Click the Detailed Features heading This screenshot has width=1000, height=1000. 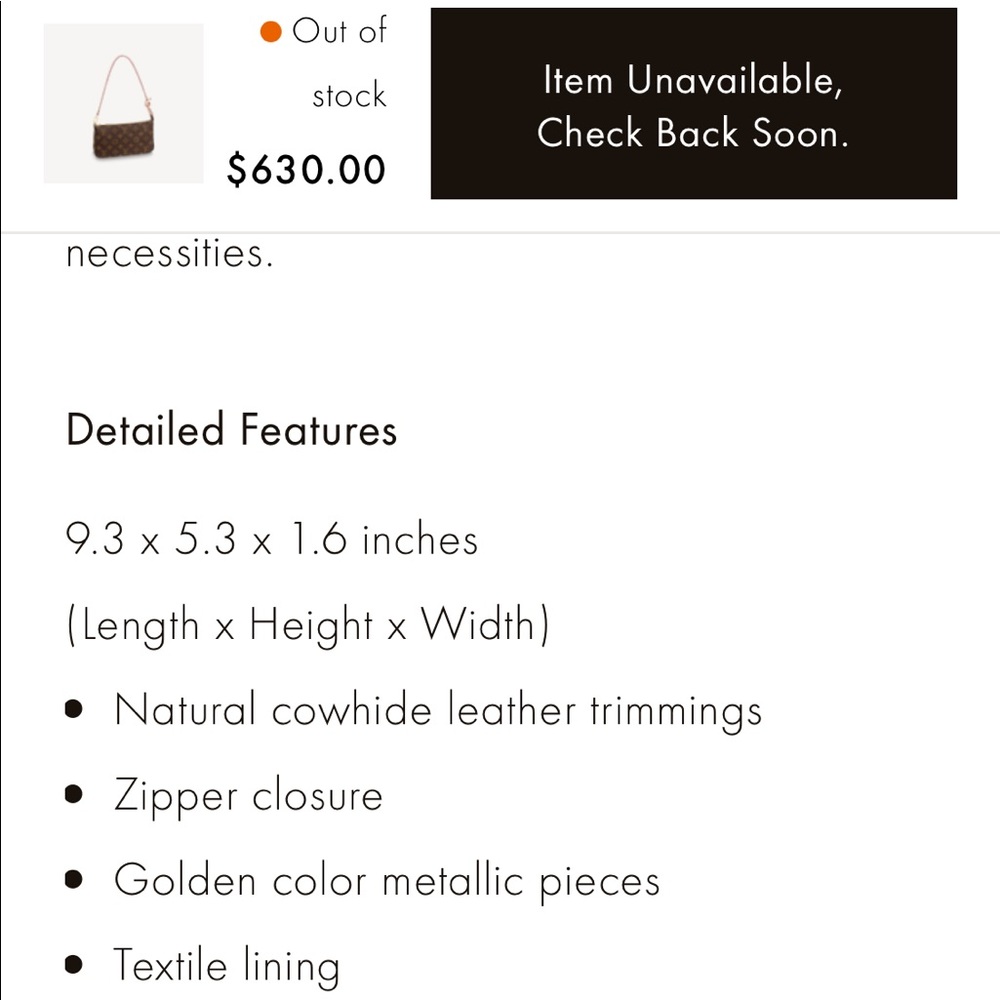232,429
